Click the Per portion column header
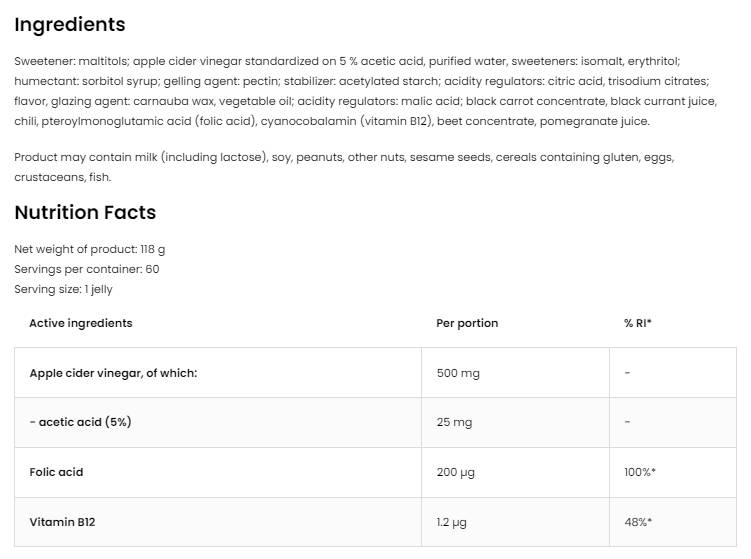Viewport: 751px width, 559px height. pos(467,323)
